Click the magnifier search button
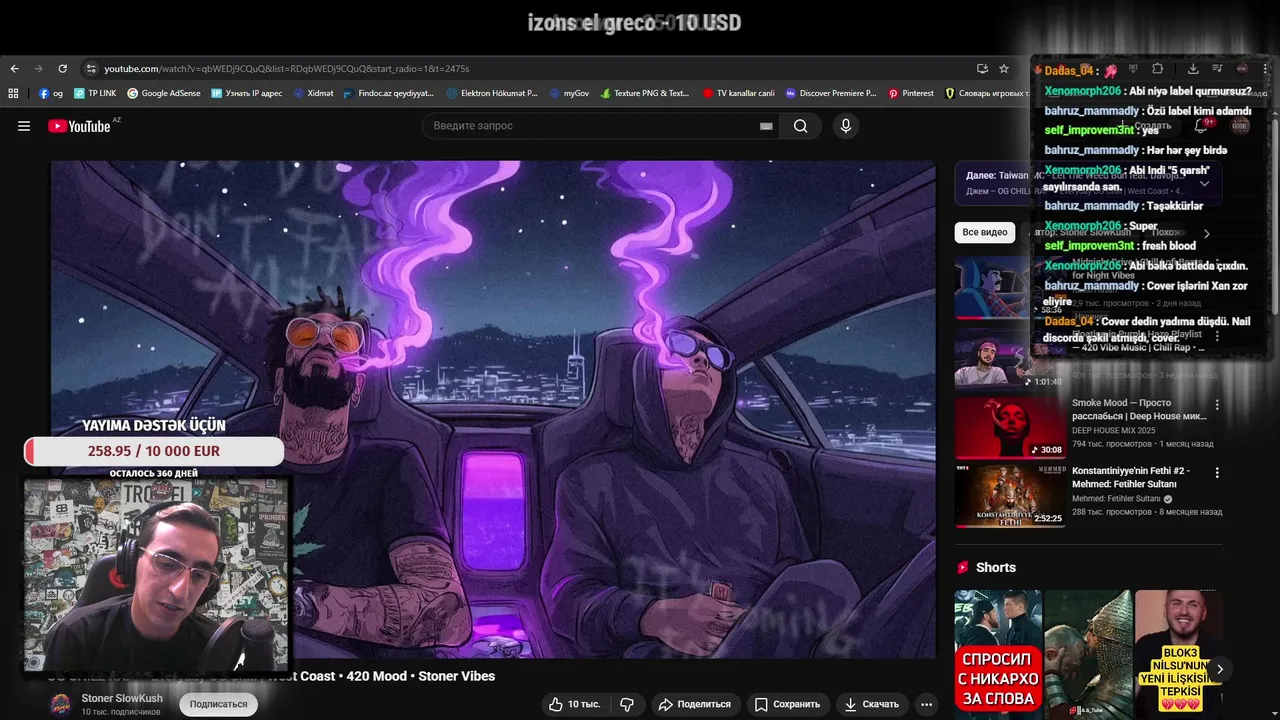This screenshot has width=1280, height=720. point(800,126)
